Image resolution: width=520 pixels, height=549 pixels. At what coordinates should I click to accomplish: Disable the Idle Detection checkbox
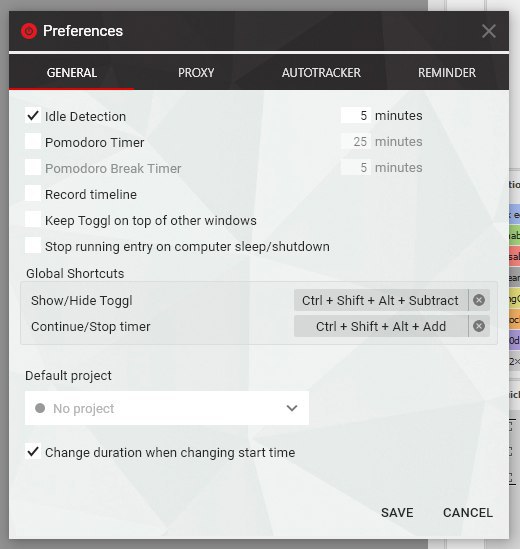point(33,116)
